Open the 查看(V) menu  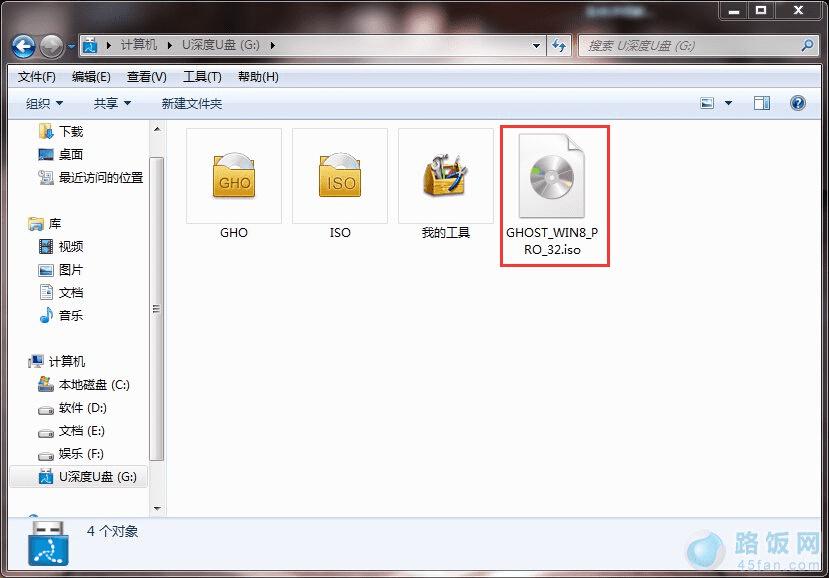(146, 77)
